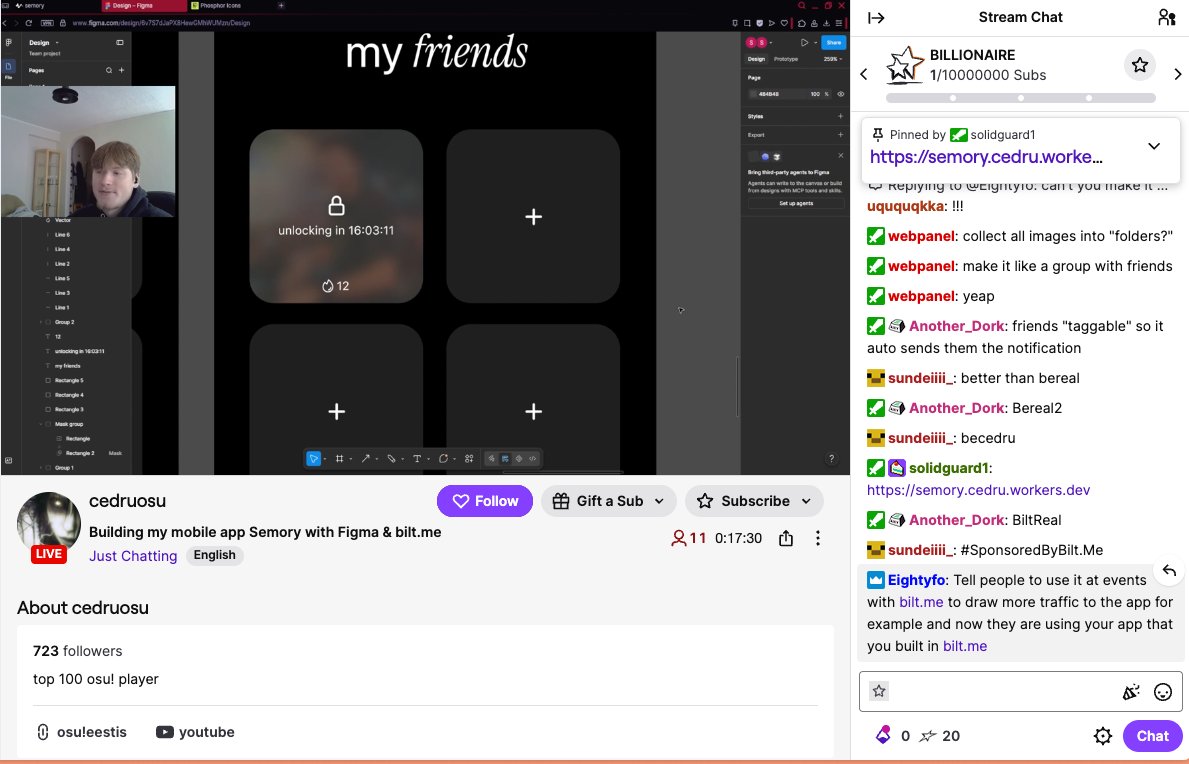The height and width of the screenshot is (764, 1189).
Task: Click the cedruosu profile avatar
Action: point(49,524)
